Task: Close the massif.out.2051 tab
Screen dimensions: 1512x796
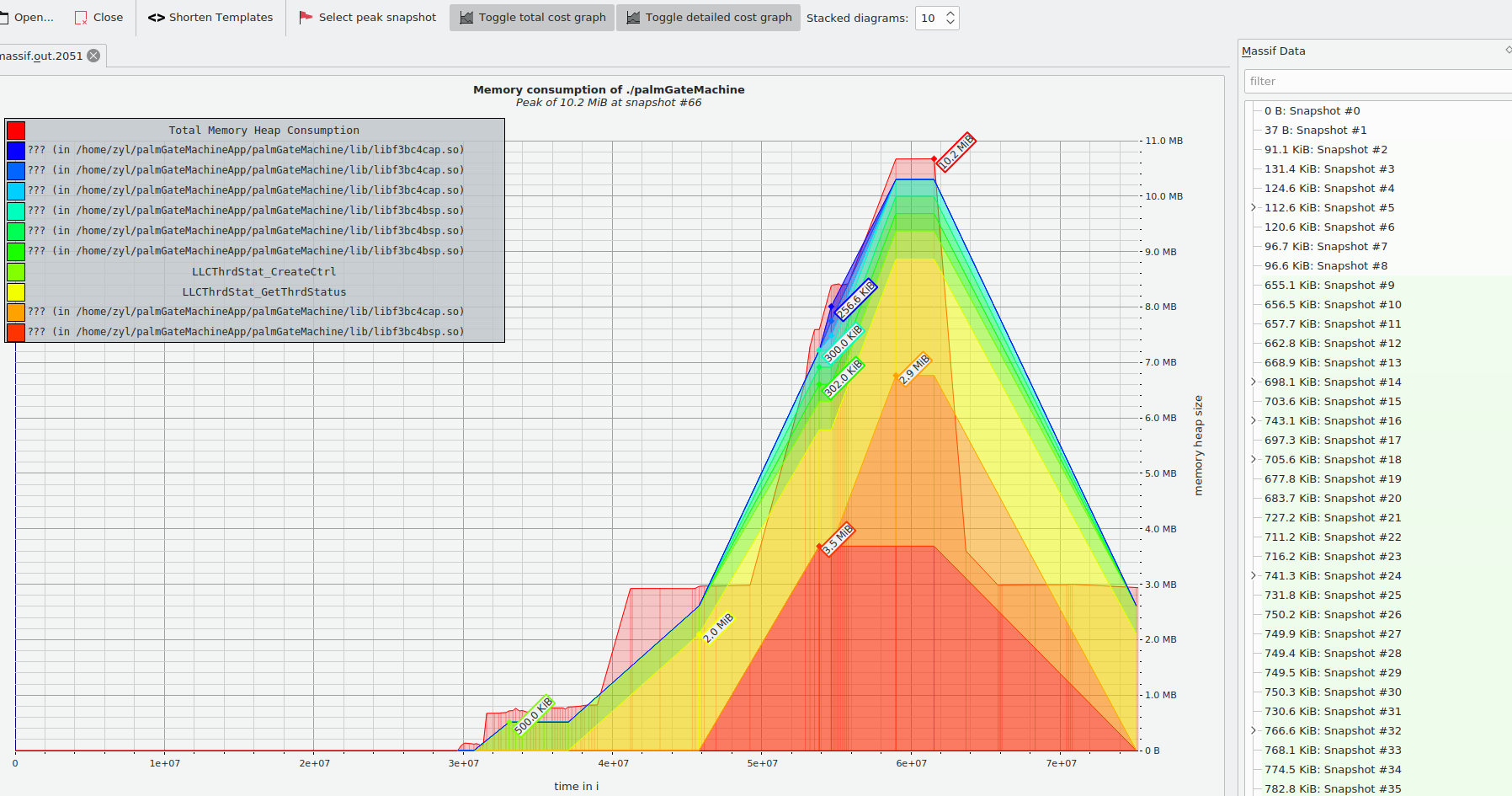Action: pyautogui.click(x=93, y=56)
